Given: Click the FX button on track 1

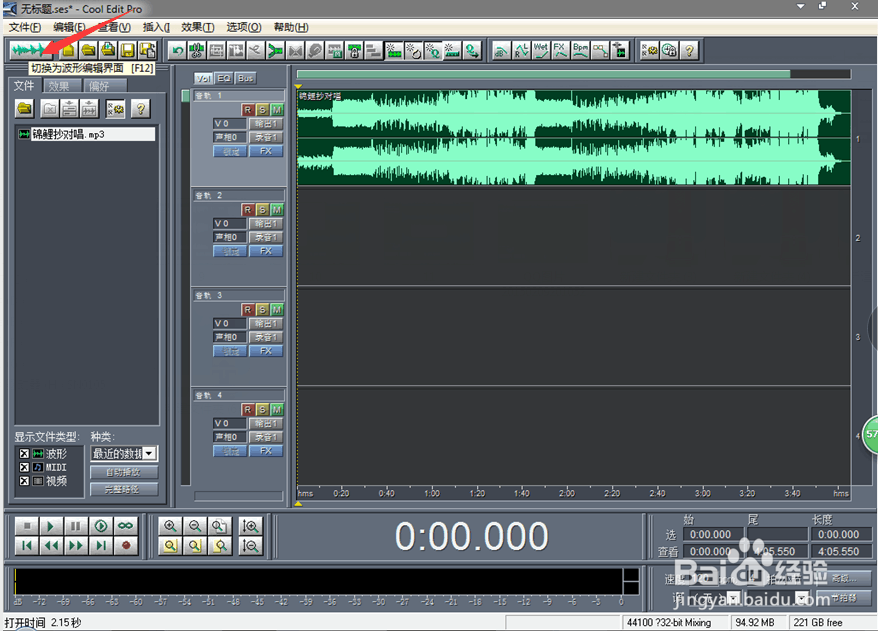Looking at the screenshot, I should pos(266,151).
